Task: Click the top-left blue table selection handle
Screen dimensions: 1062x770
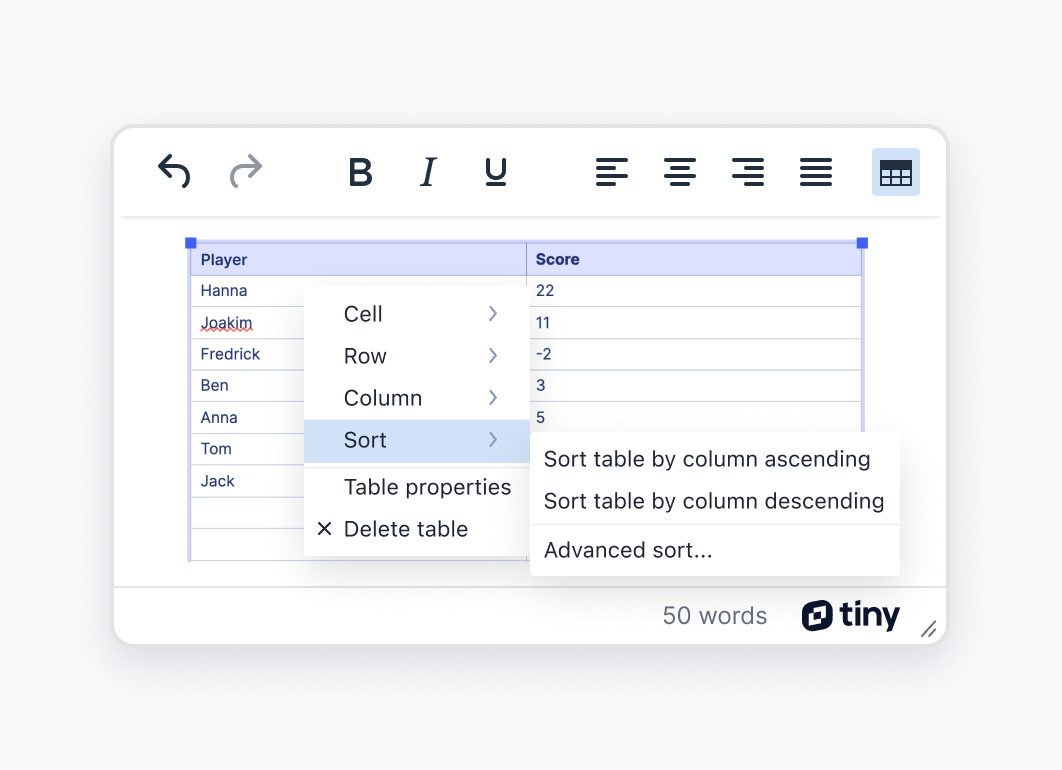Action: tap(190, 242)
